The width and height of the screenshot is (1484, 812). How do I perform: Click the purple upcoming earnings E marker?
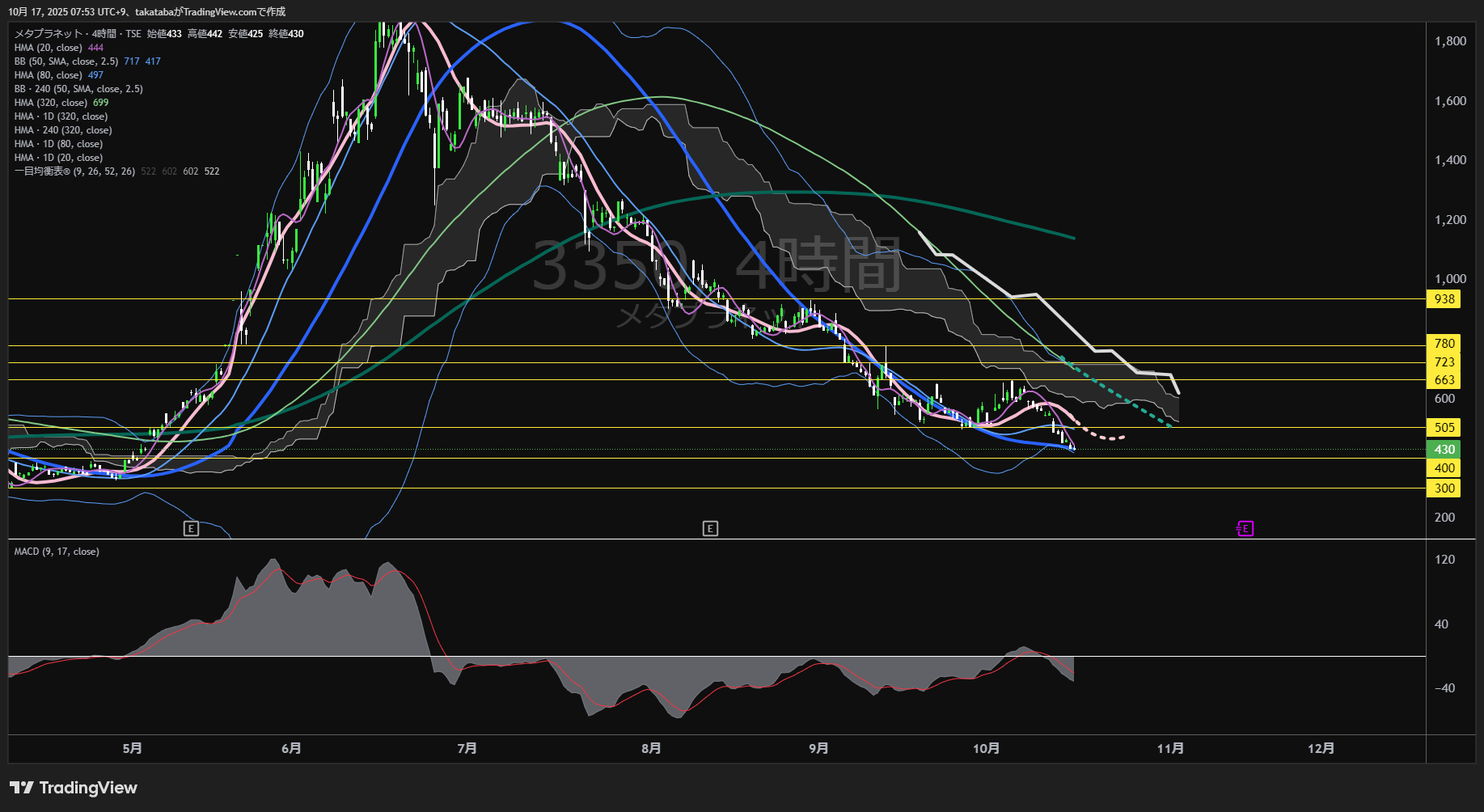(x=1245, y=529)
